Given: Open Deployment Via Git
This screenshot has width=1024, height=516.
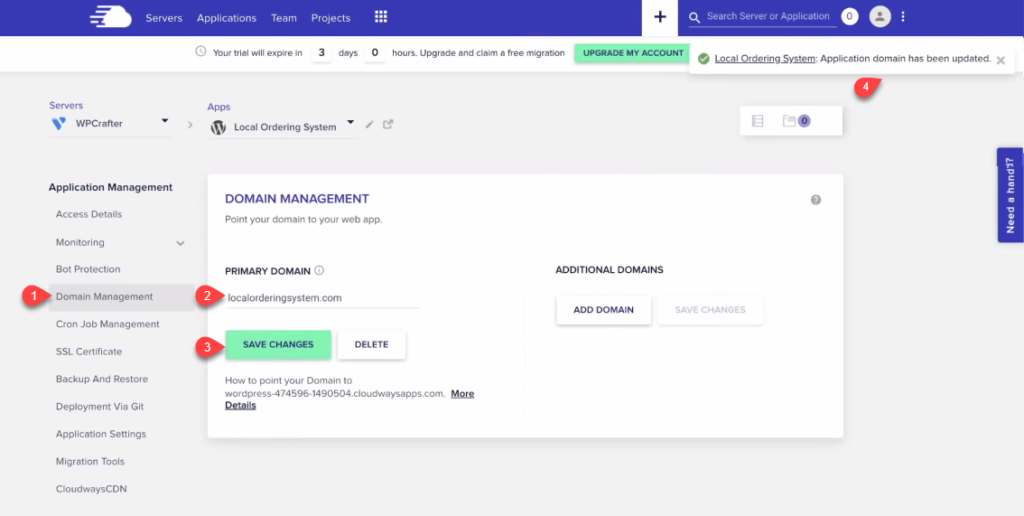Looking at the screenshot, I should (x=100, y=406).
